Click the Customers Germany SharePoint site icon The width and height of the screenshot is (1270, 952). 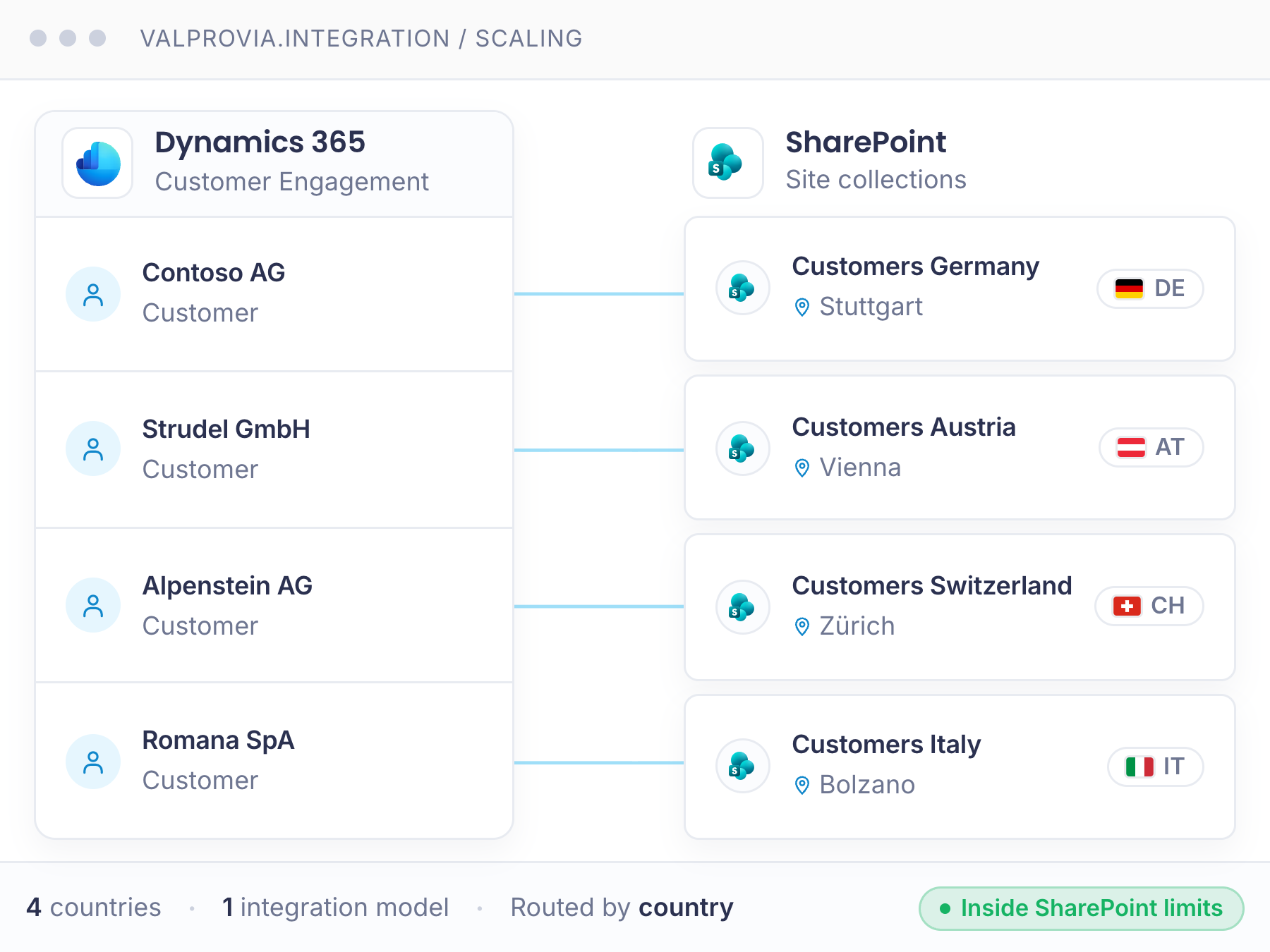click(x=742, y=288)
